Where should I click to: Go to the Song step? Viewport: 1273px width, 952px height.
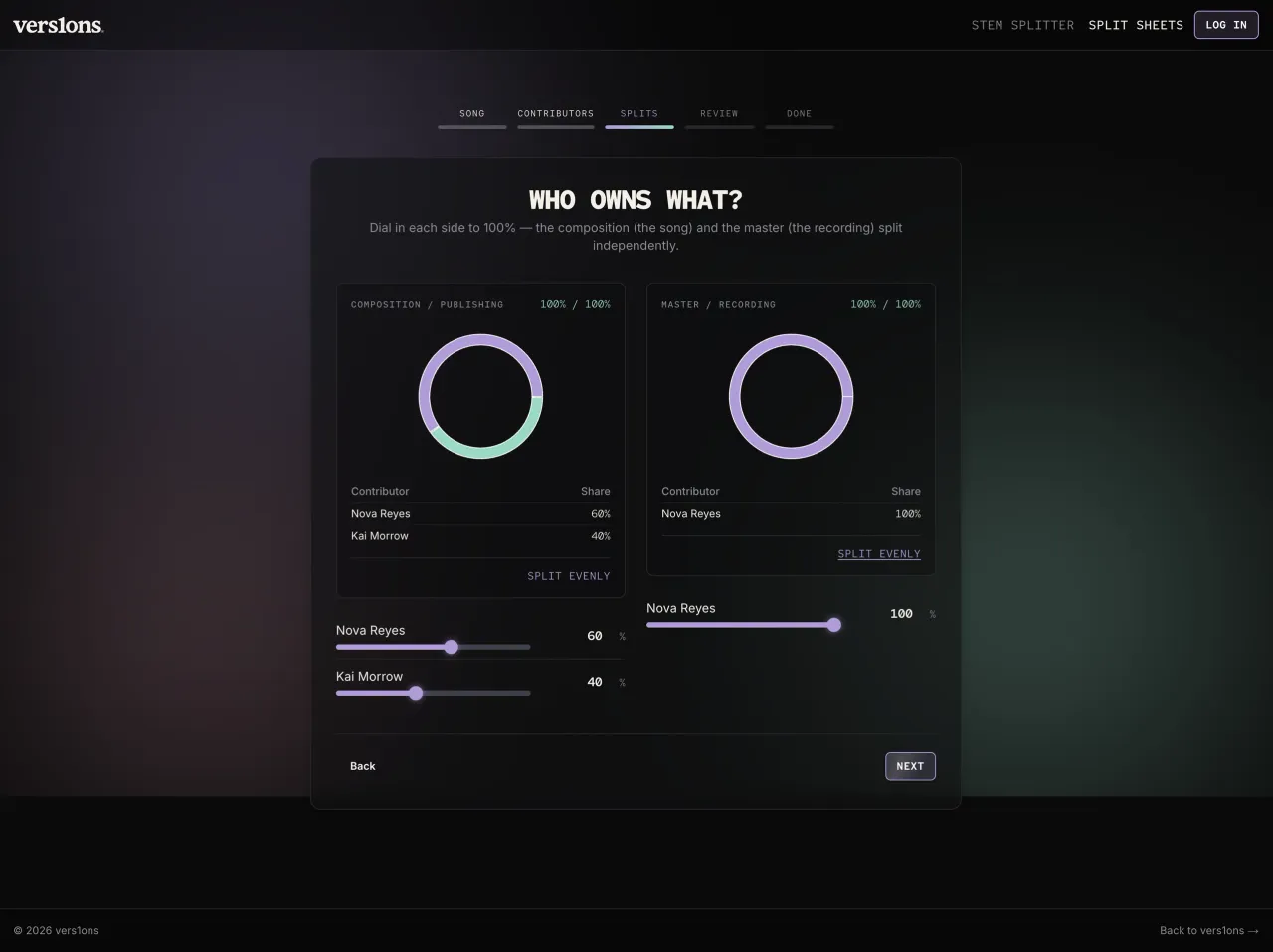tap(472, 117)
